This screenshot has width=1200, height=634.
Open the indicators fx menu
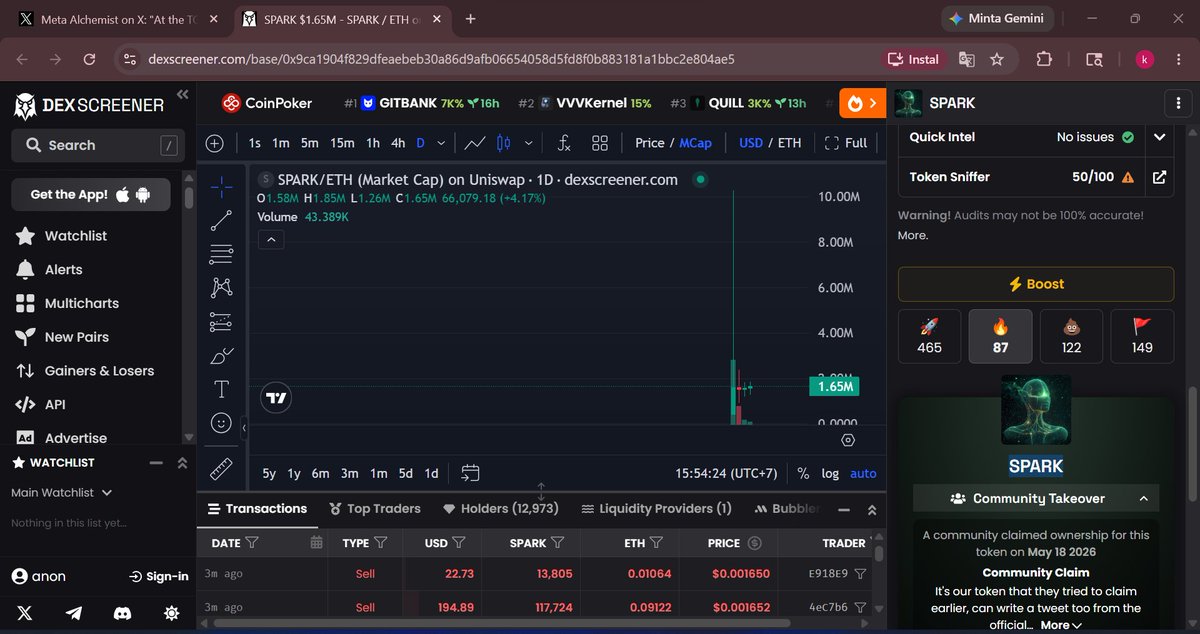[564, 143]
